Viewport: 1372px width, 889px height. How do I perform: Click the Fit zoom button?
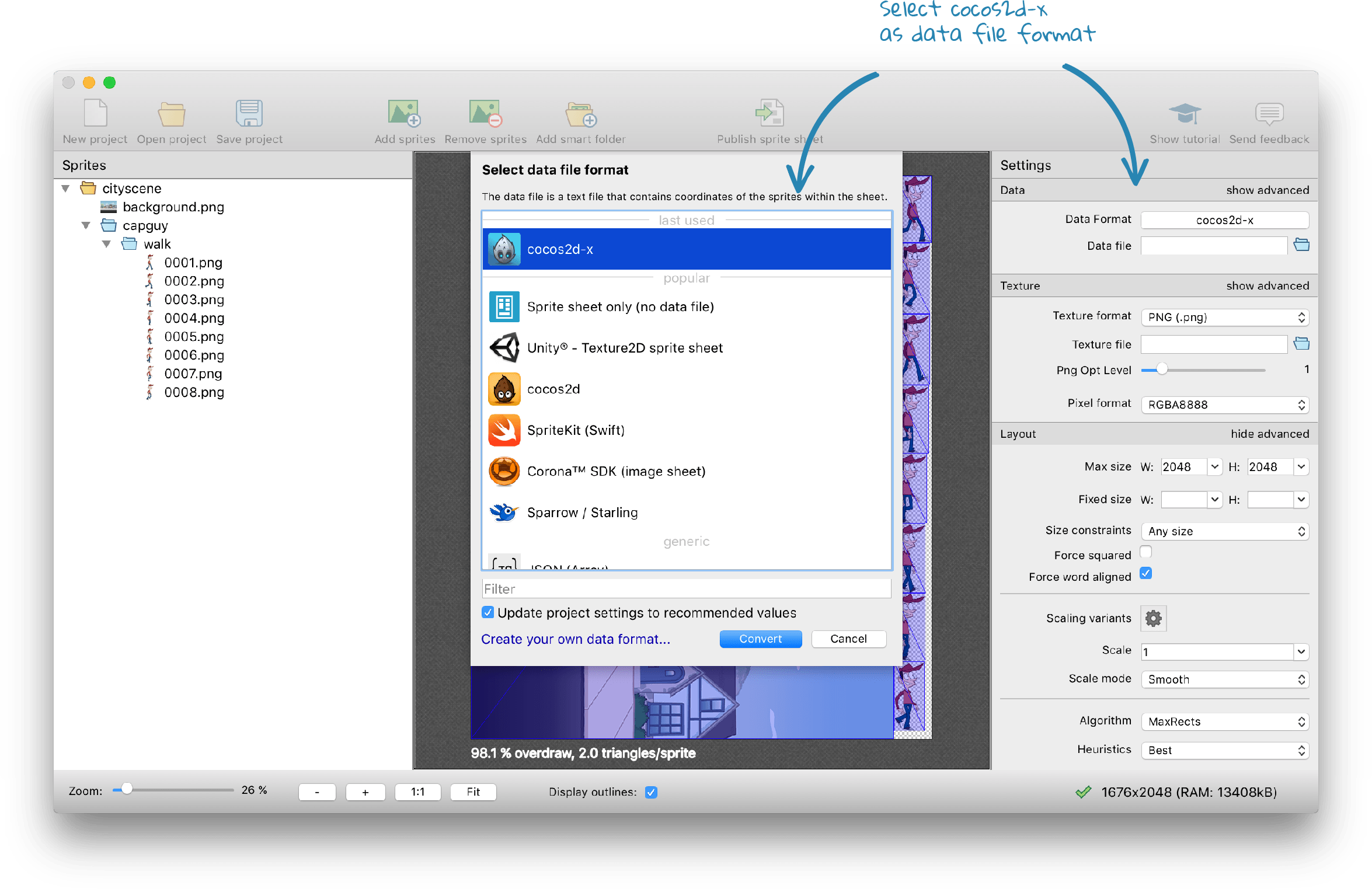[x=473, y=792]
